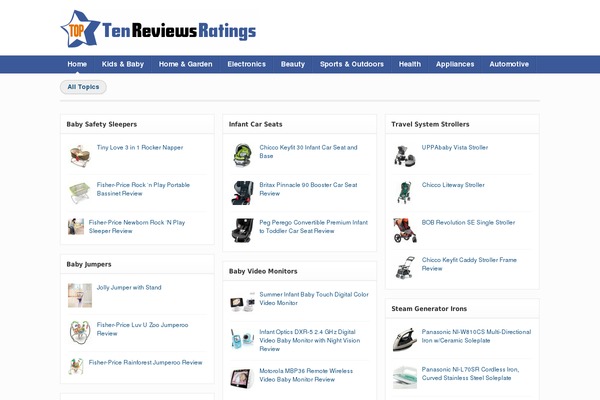This screenshot has width=600, height=400.
Task: Select the Appliances category
Action: click(455, 64)
